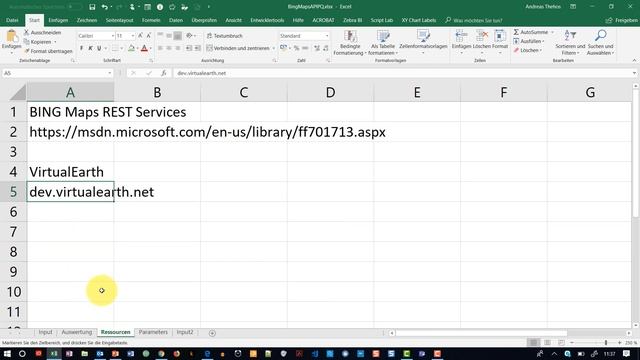Toggle Verbinden und zentrieren merge
The image size is (640, 360).
tap(238, 48)
